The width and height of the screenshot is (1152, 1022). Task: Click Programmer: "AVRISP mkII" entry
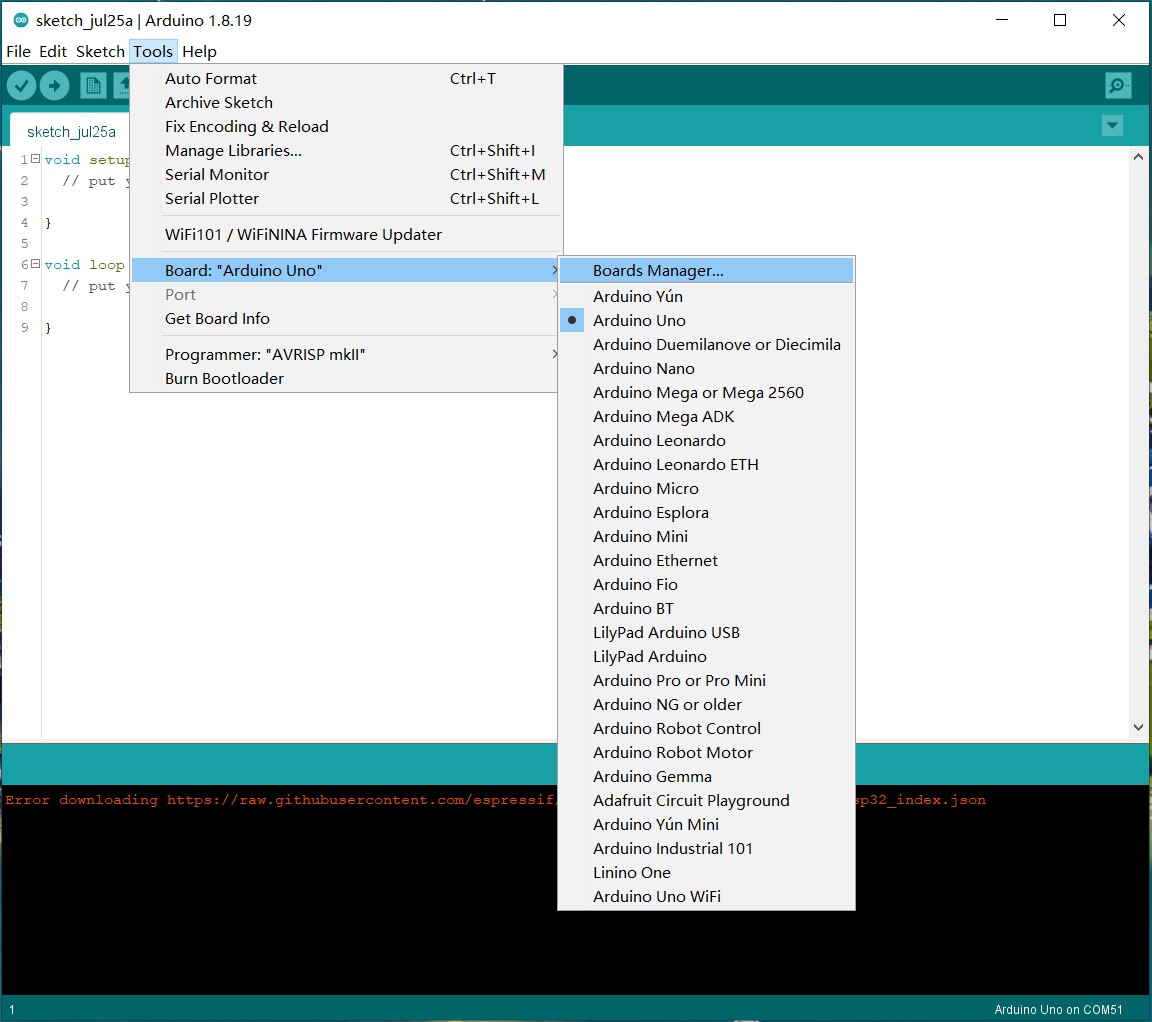[347, 354]
